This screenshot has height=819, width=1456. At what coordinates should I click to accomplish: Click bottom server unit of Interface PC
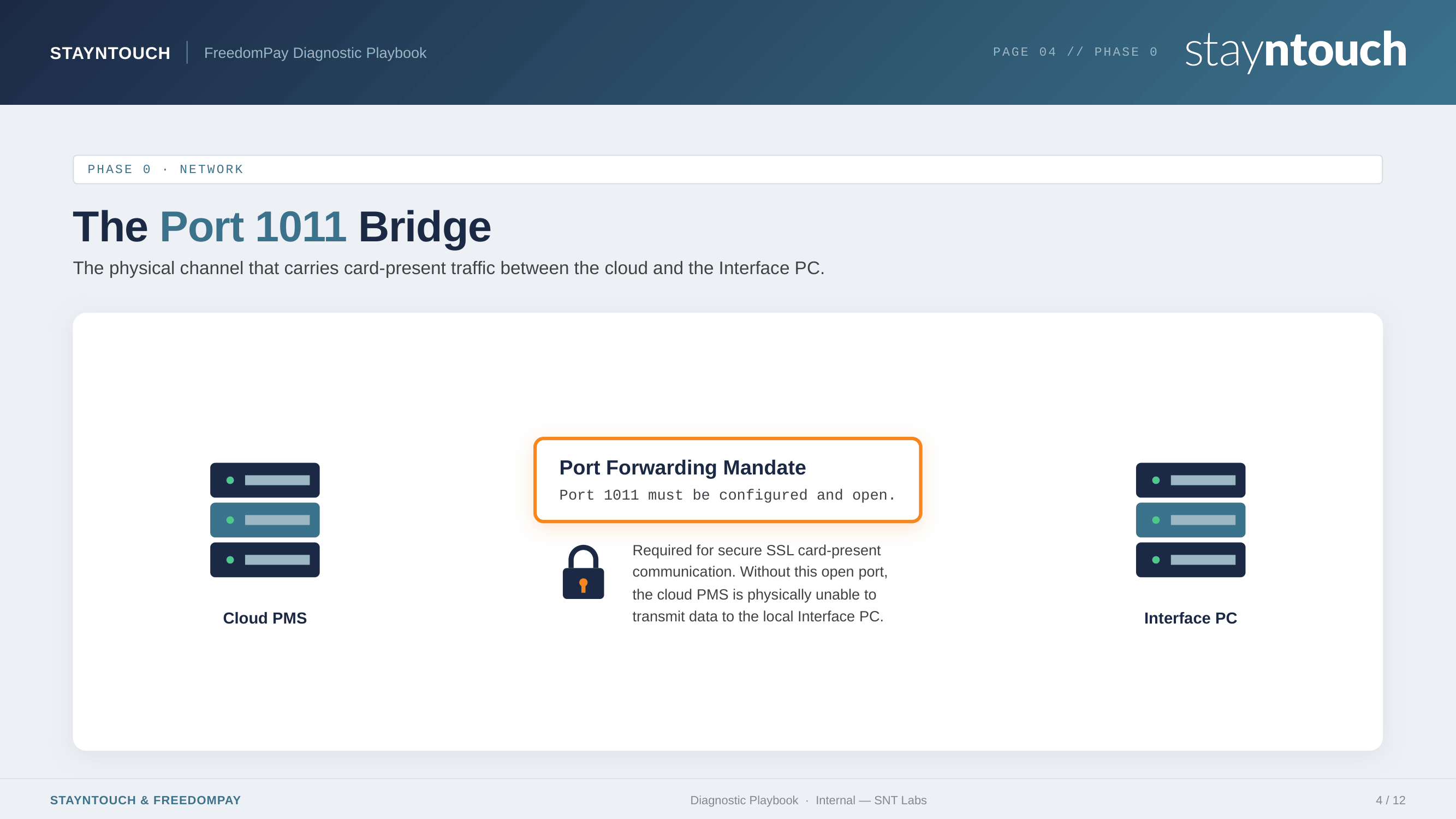pyautogui.click(x=1190, y=560)
